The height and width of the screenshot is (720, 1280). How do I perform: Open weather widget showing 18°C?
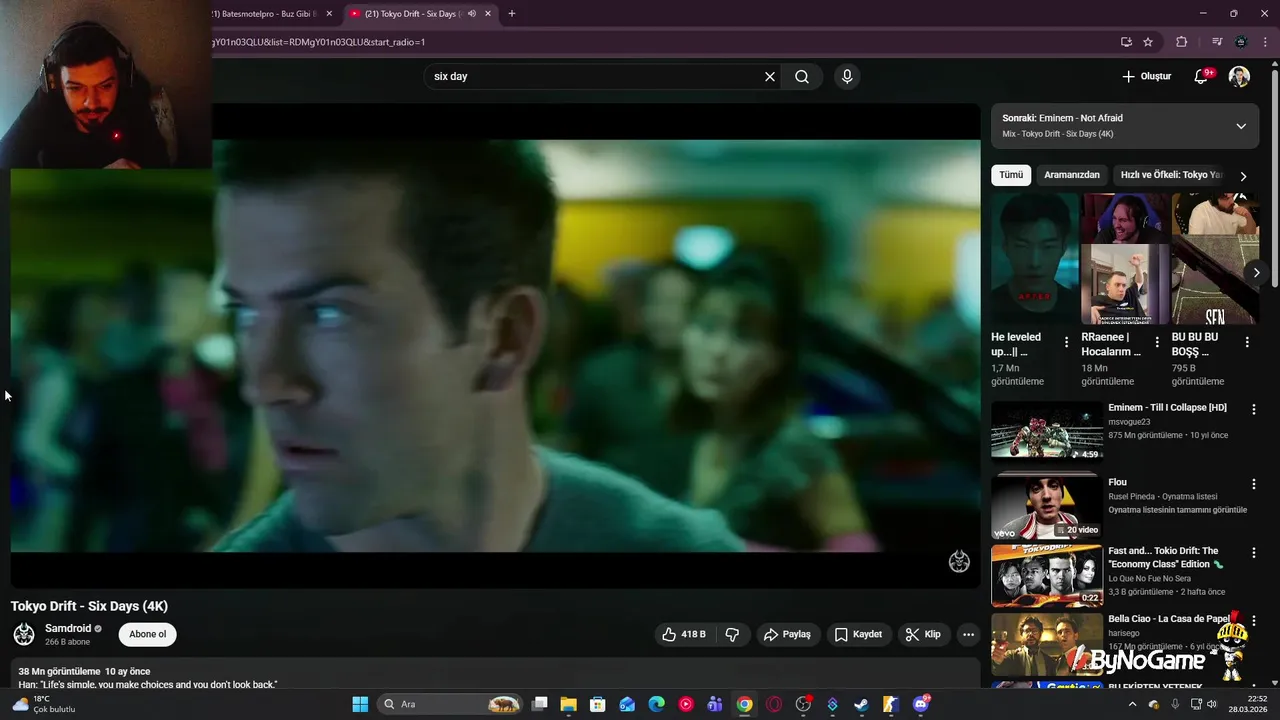pos(43,704)
